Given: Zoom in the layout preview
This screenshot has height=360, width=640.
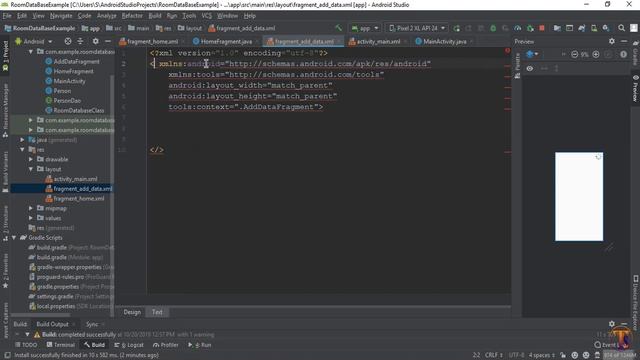Looking at the screenshot, I should 596,54.
